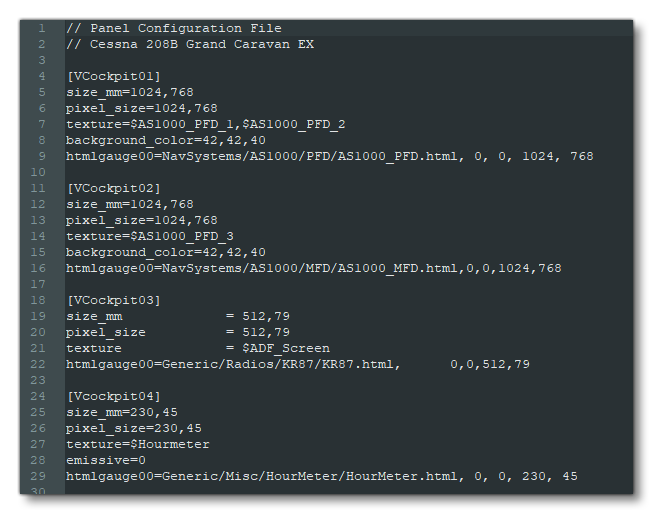Screen dimensions: 653x514
Task: Place cursor on the [VCockpit01] section header
Action: click(x=113, y=76)
